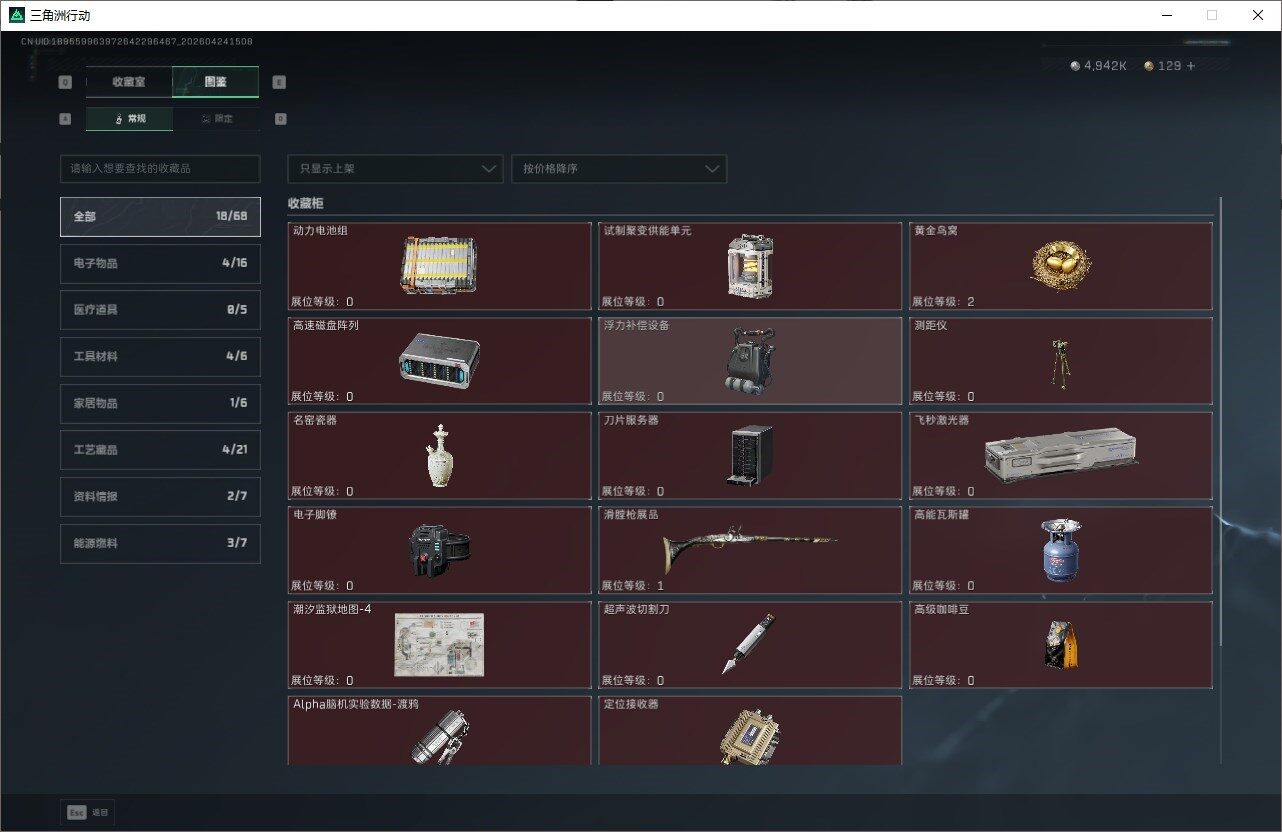Click the plus icon to add currency
Screen dimensions: 1282x832
[1190, 66]
